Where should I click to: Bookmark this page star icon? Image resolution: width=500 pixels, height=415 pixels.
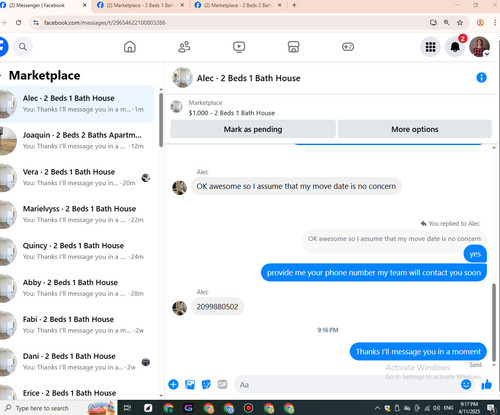pos(460,23)
